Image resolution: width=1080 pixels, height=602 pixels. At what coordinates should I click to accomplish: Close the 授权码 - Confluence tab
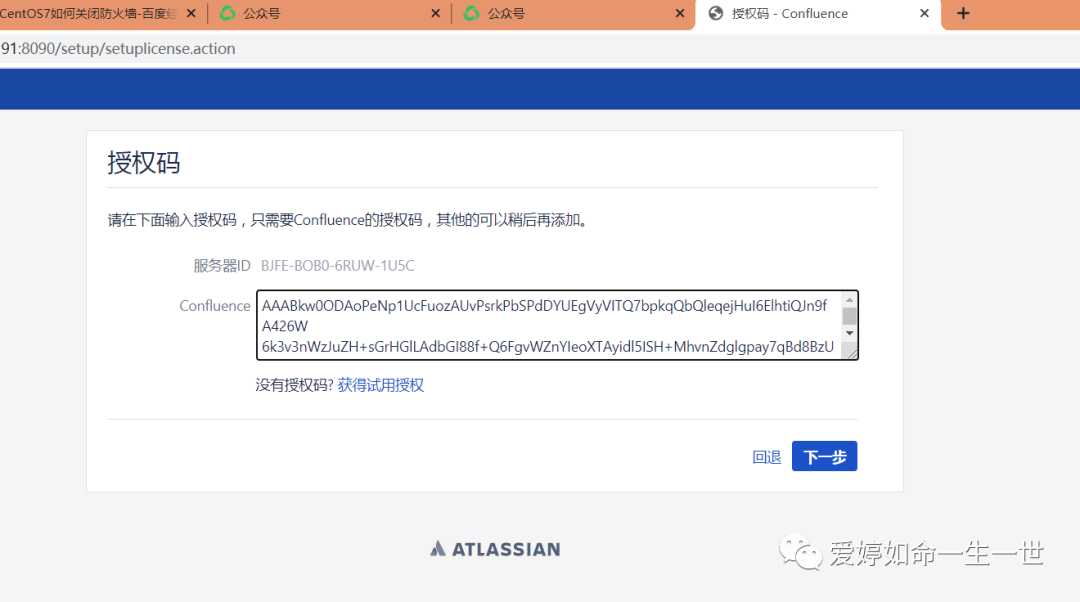click(x=924, y=14)
